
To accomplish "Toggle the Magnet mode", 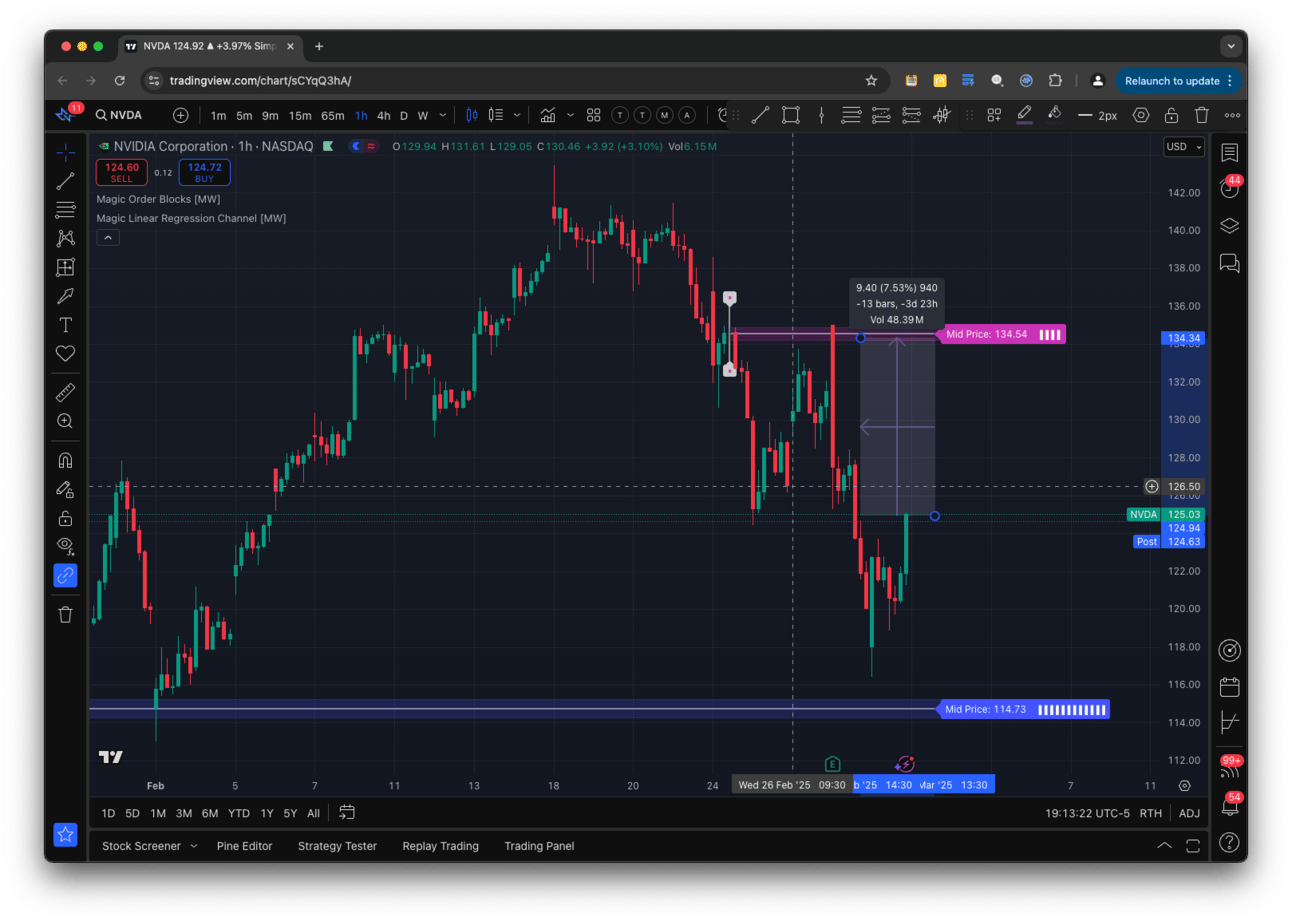I will [x=65, y=460].
